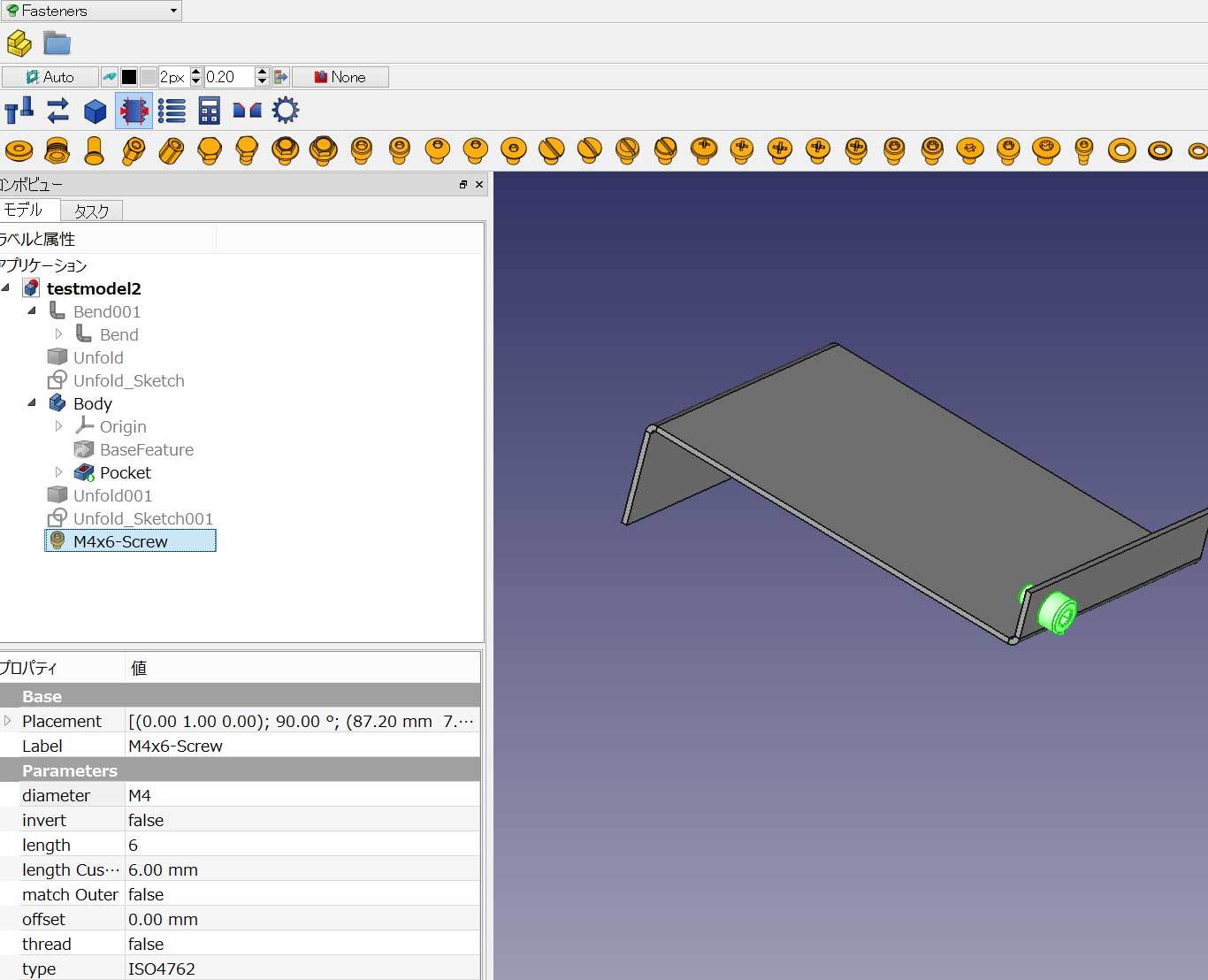Collapse the Body tree node
The image size is (1208, 980).
[x=32, y=402]
